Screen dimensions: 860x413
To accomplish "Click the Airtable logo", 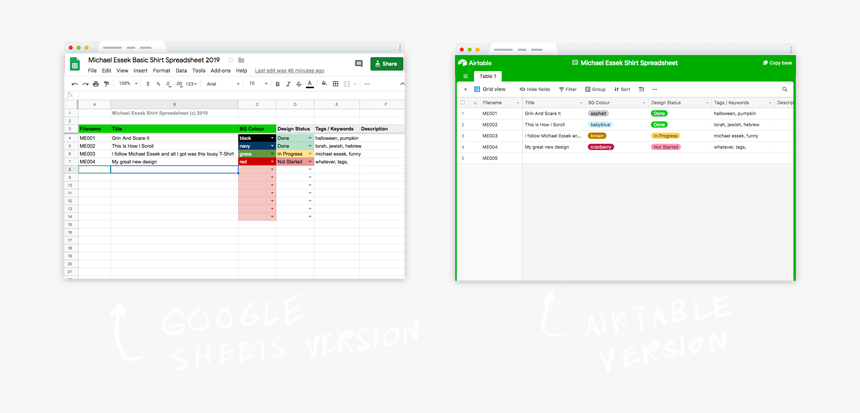I will click(x=475, y=63).
